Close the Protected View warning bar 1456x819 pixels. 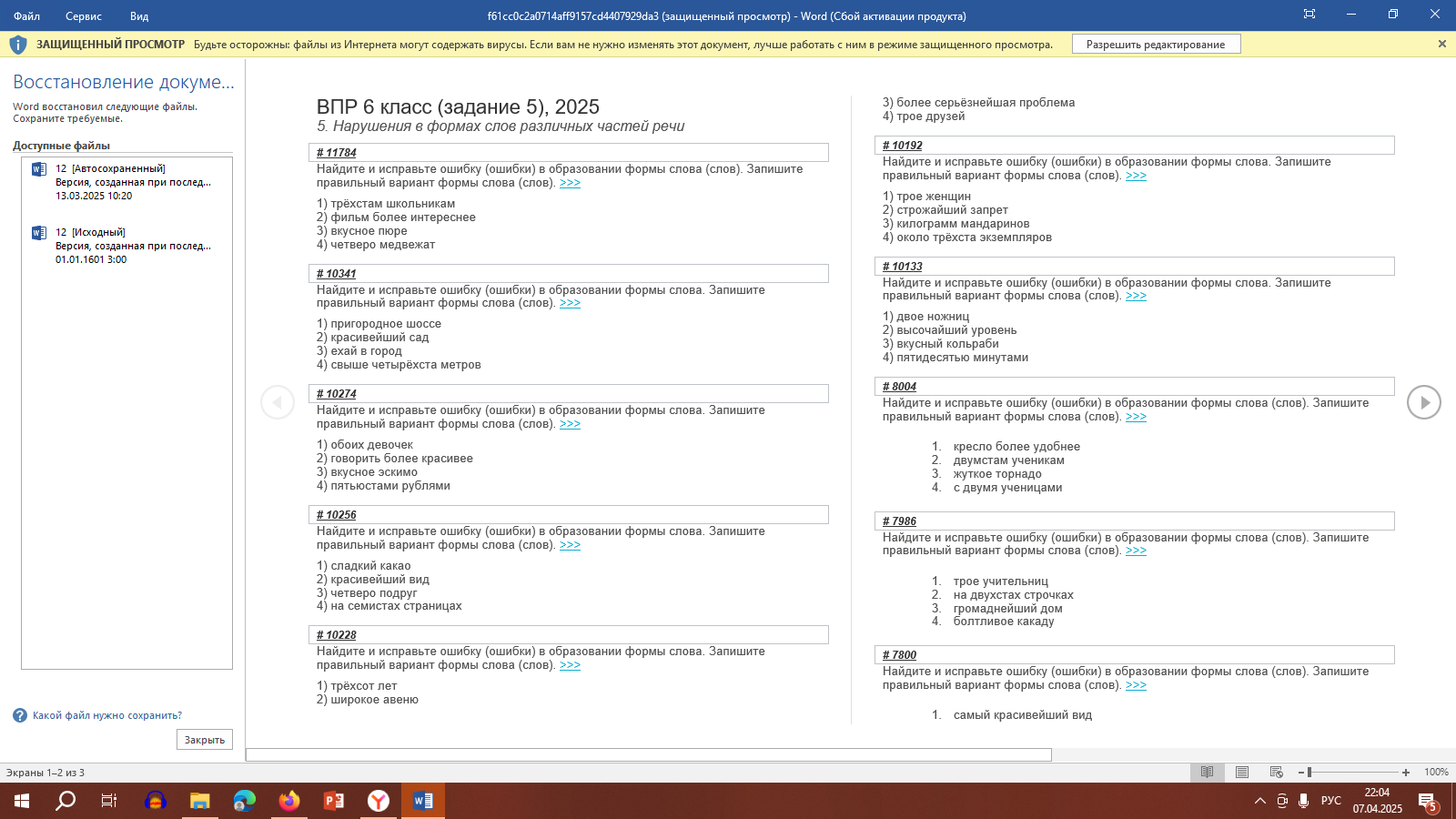coord(1441,44)
